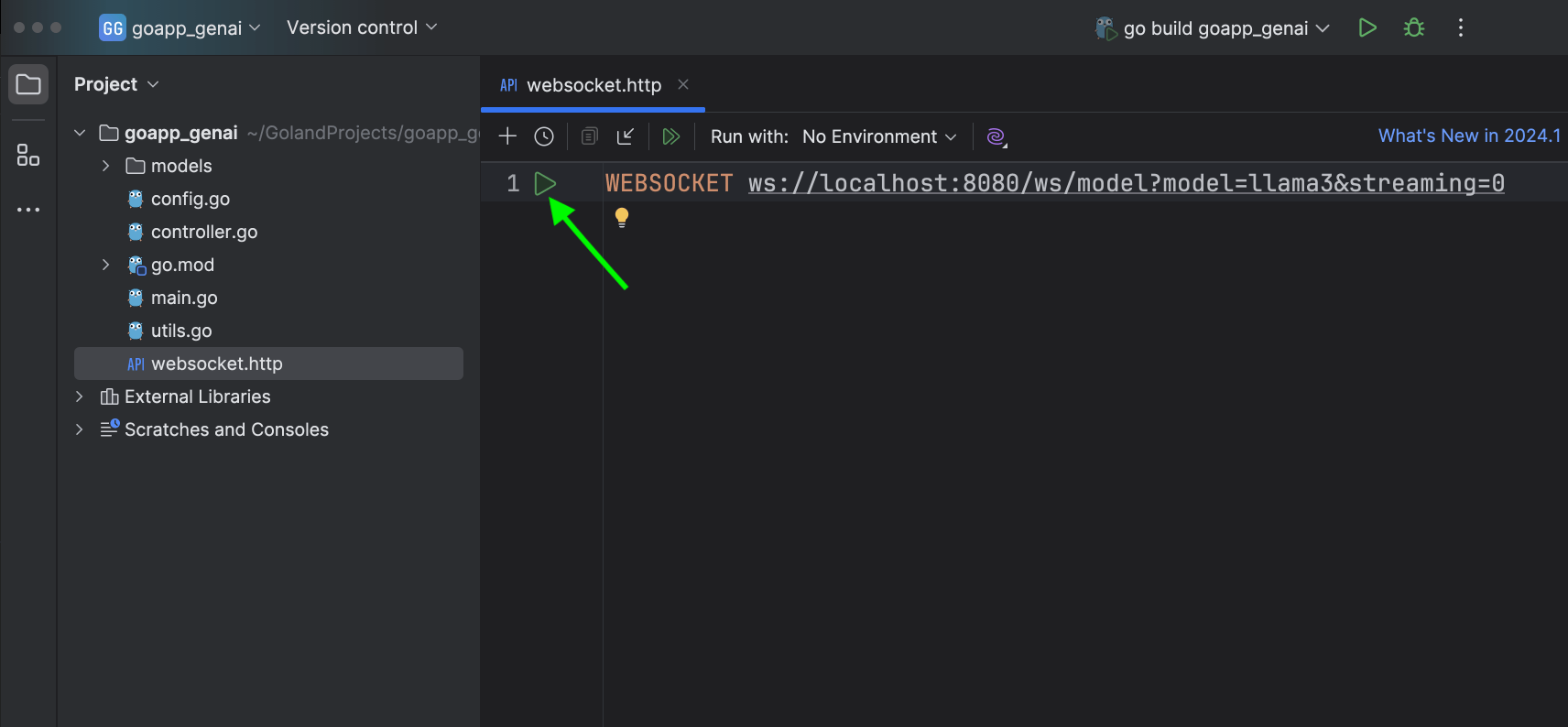The image size is (1568, 727).
Task: Click the AI assistant swirl icon
Action: point(996,136)
